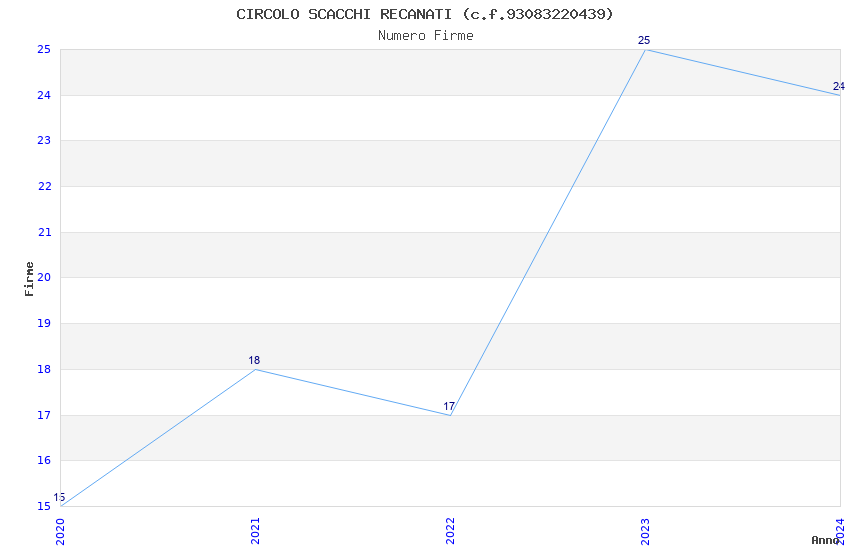Image resolution: width=850 pixels, height=550 pixels.
Task: Click data label 17 above 2022 point
Action: (449, 406)
